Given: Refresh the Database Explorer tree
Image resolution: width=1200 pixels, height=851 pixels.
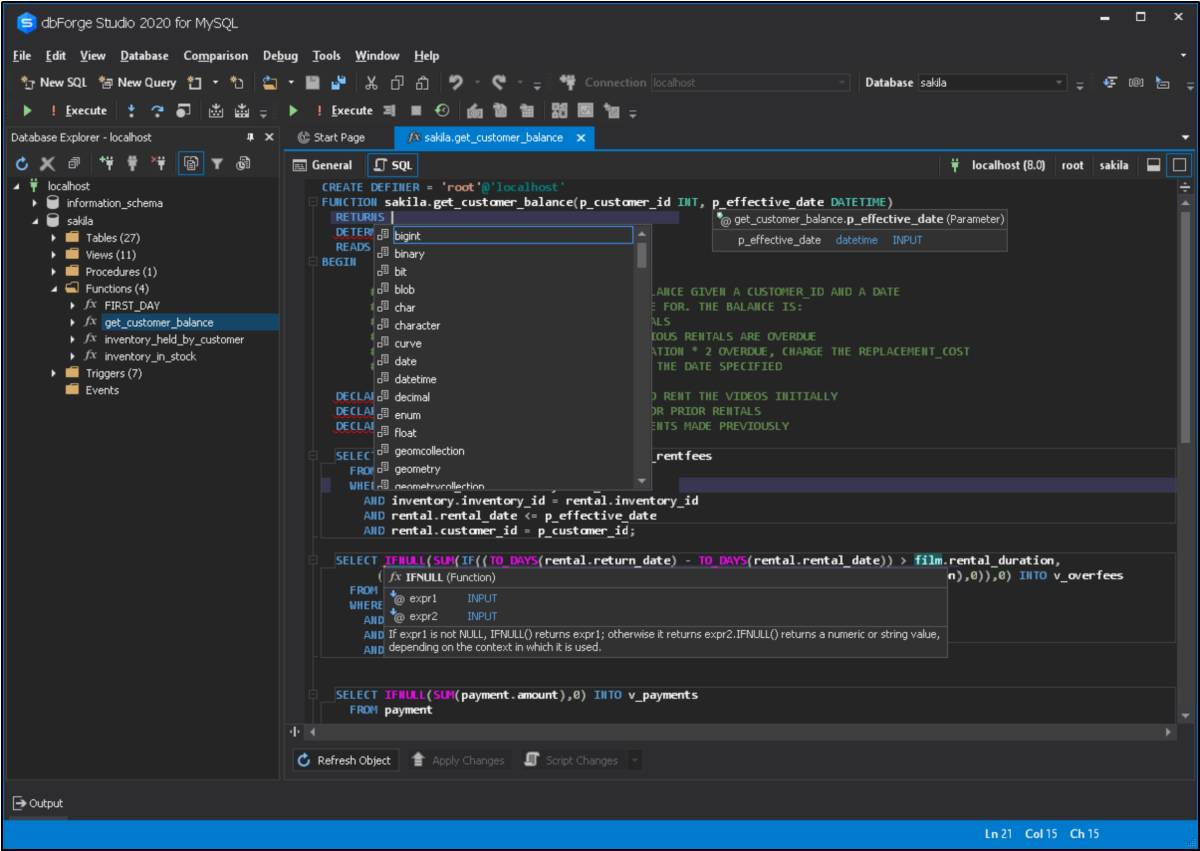Looking at the screenshot, I should [x=21, y=164].
